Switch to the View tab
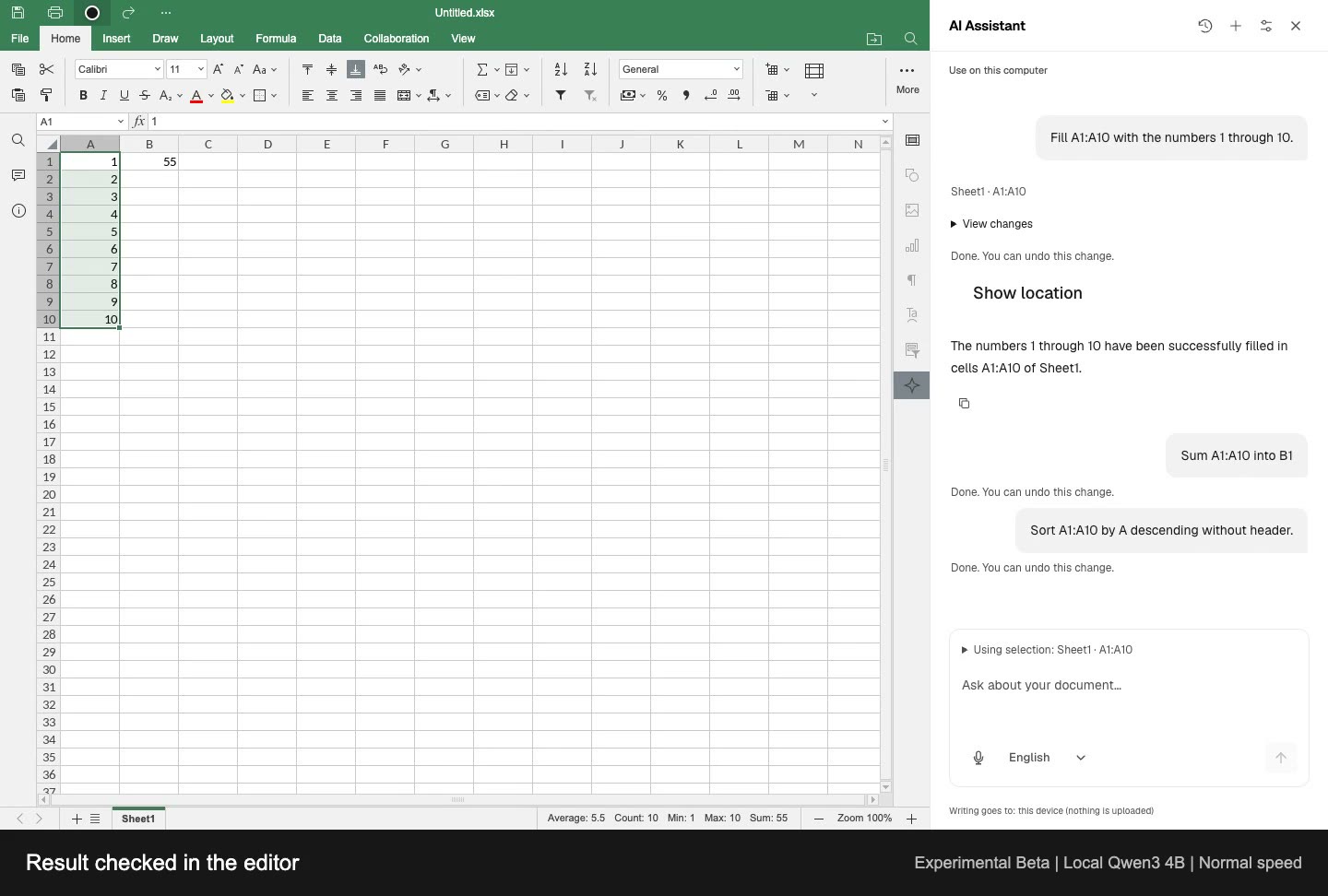The width and height of the screenshot is (1328, 896). coord(463,39)
